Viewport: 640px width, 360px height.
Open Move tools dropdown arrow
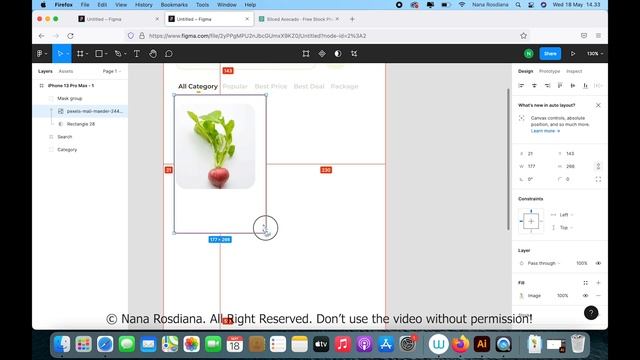click(68, 54)
